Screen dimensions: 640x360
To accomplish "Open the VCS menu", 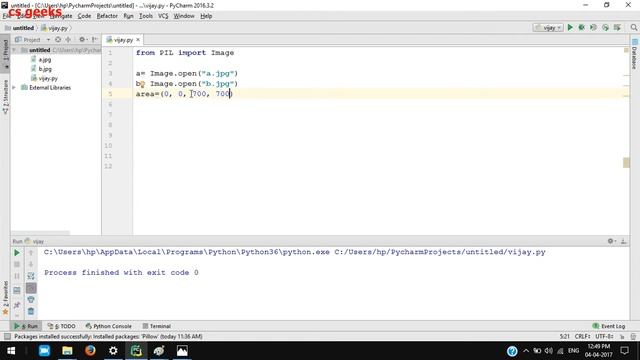I will pos(163,16).
